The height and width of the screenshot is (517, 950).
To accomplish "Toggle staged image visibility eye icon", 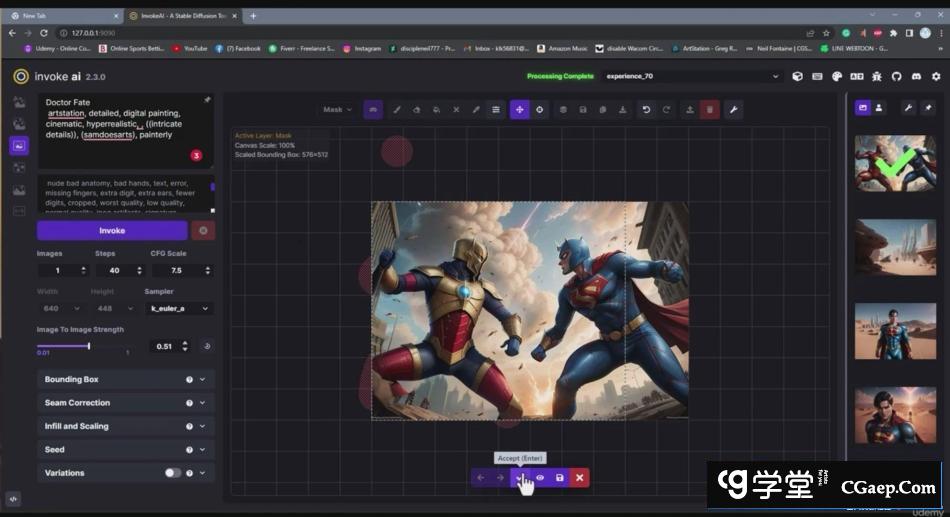I will coord(540,478).
